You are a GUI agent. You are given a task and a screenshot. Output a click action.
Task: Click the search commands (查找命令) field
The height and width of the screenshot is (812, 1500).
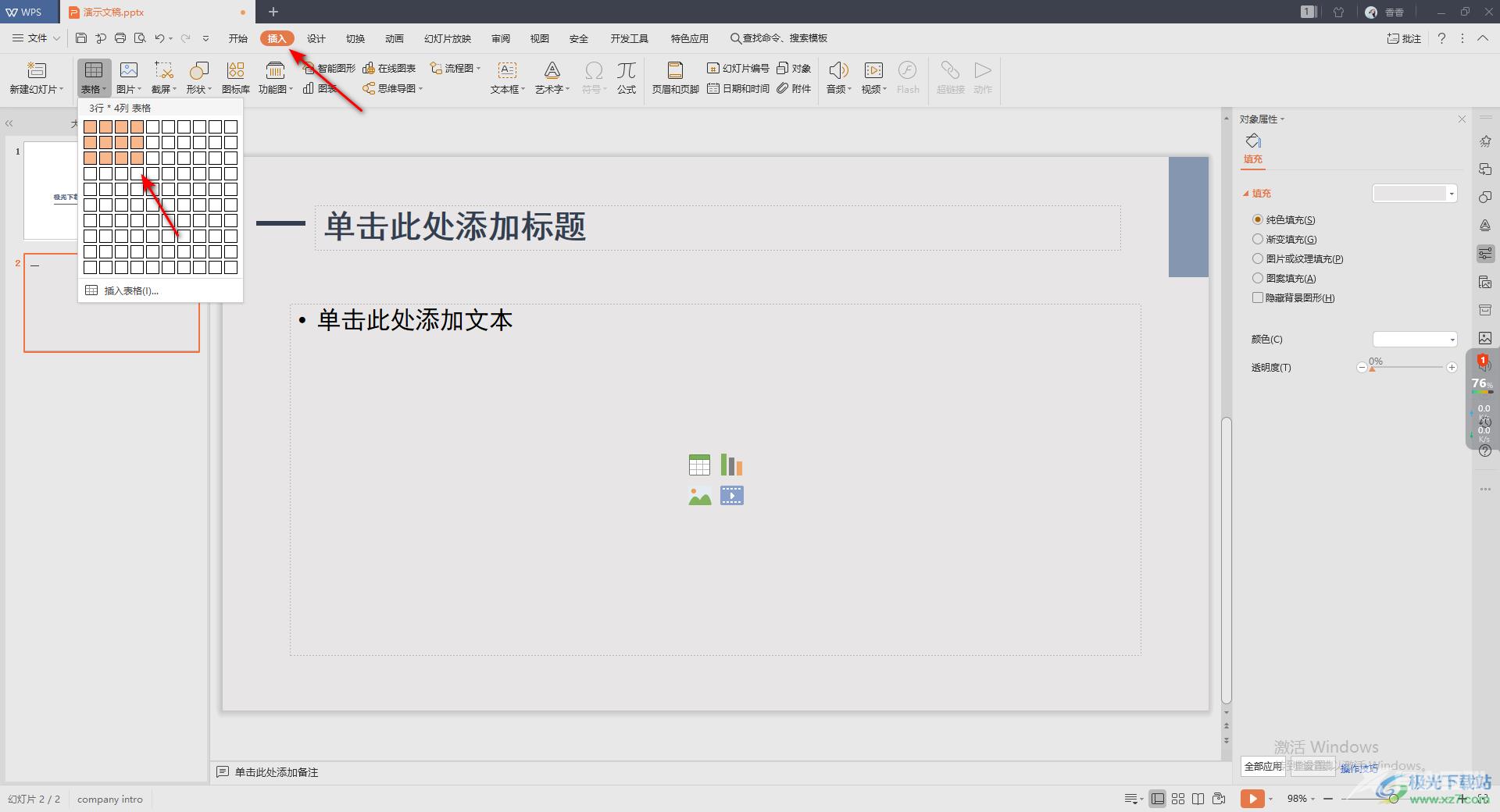pos(779,38)
